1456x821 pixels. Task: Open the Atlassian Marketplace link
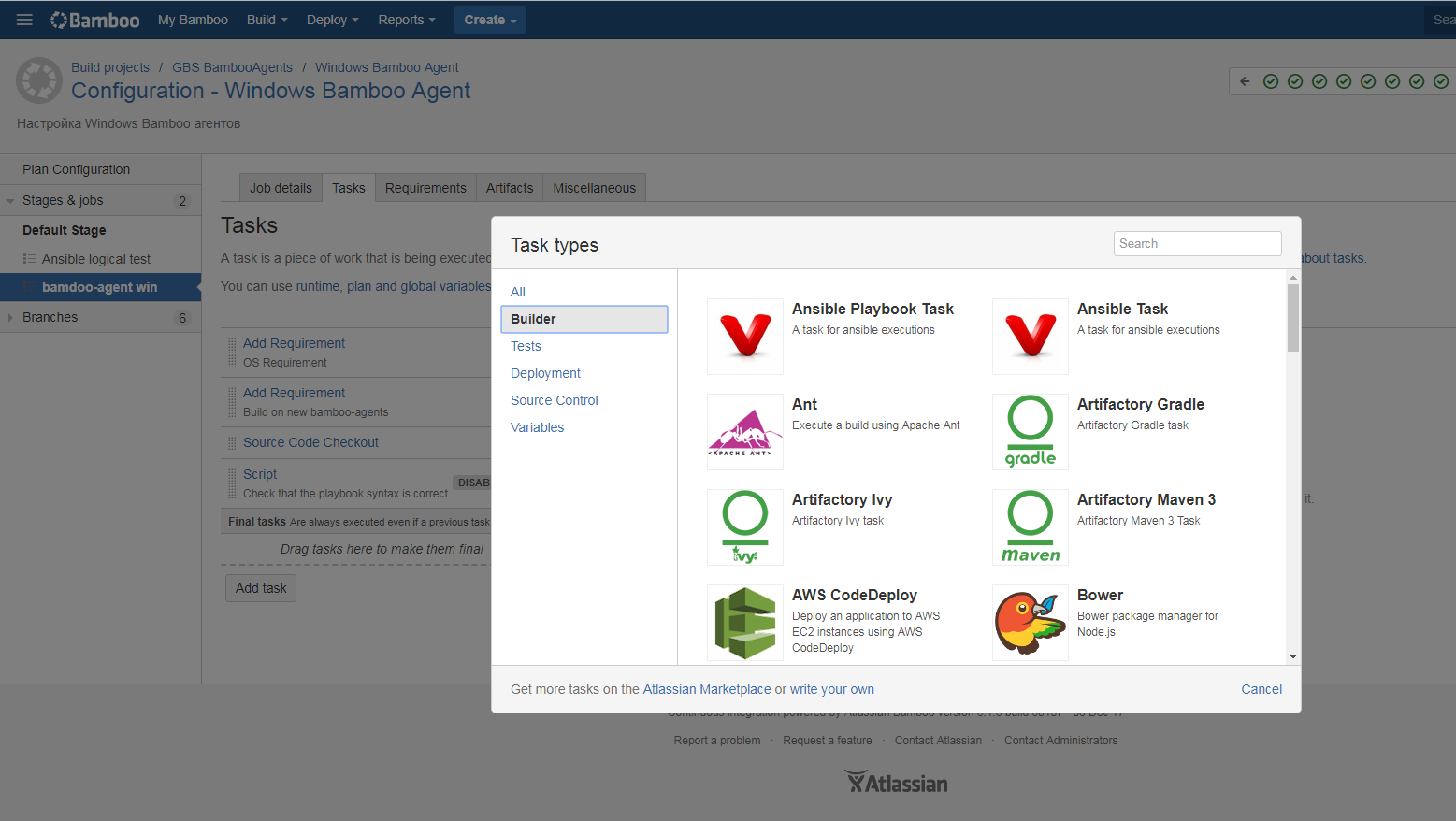pyautogui.click(x=707, y=689)
